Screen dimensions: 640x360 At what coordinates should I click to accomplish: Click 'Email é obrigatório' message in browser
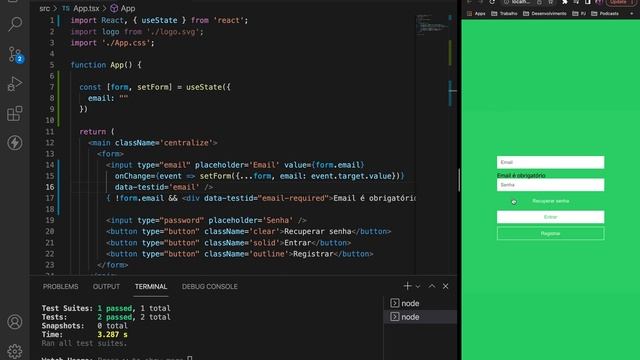tap(521, 176)
